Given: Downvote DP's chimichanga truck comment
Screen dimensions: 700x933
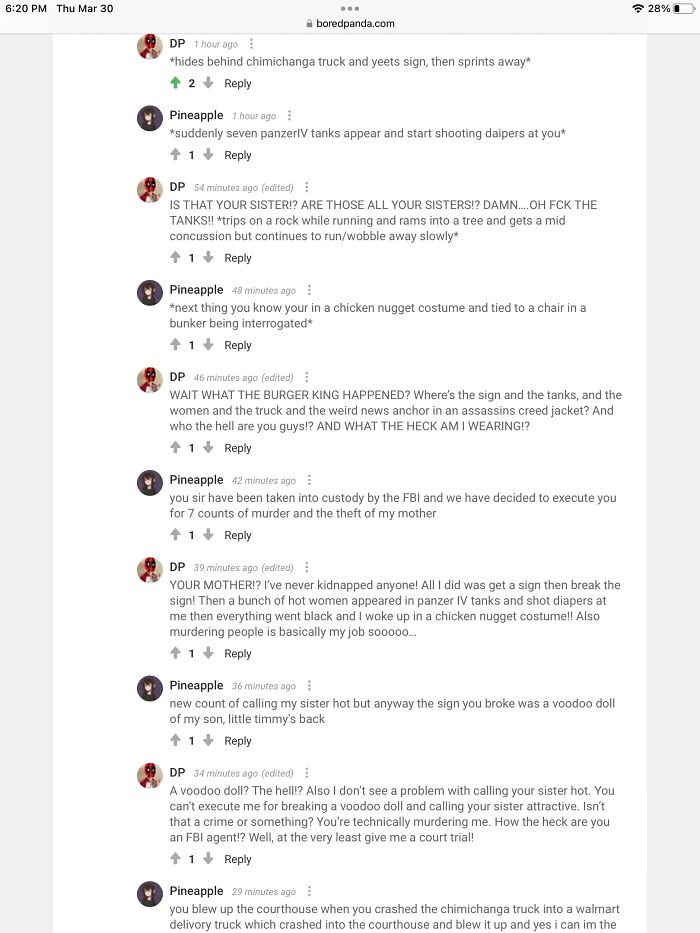Looking at the screenshot, I should pyautogui.click(x=208, y=83).
